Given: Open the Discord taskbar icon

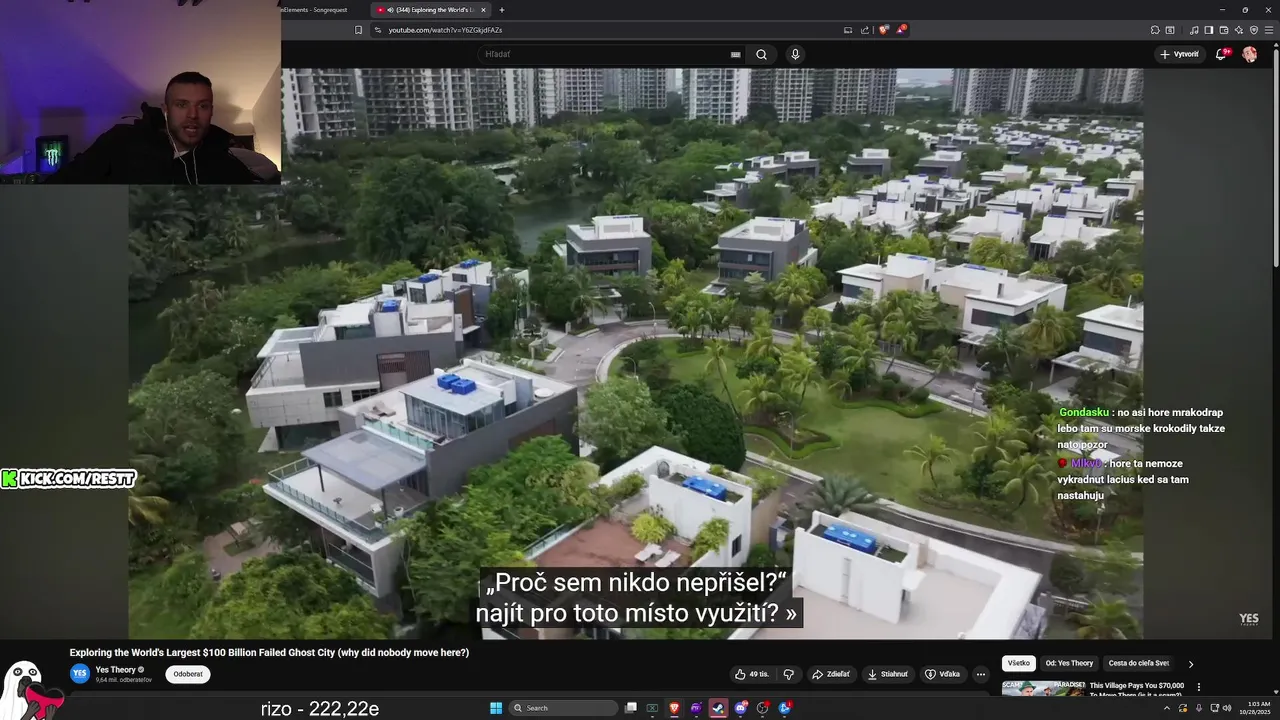Looking at the screenshot, I should point(741,708).
